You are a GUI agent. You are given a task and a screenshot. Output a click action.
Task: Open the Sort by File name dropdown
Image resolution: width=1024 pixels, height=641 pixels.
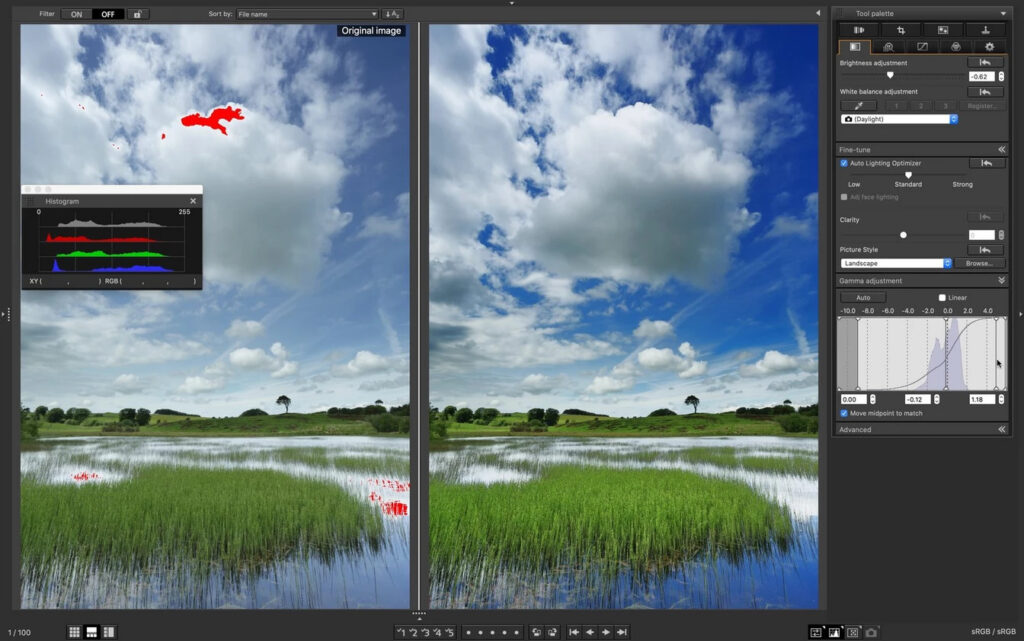[307, 14]
